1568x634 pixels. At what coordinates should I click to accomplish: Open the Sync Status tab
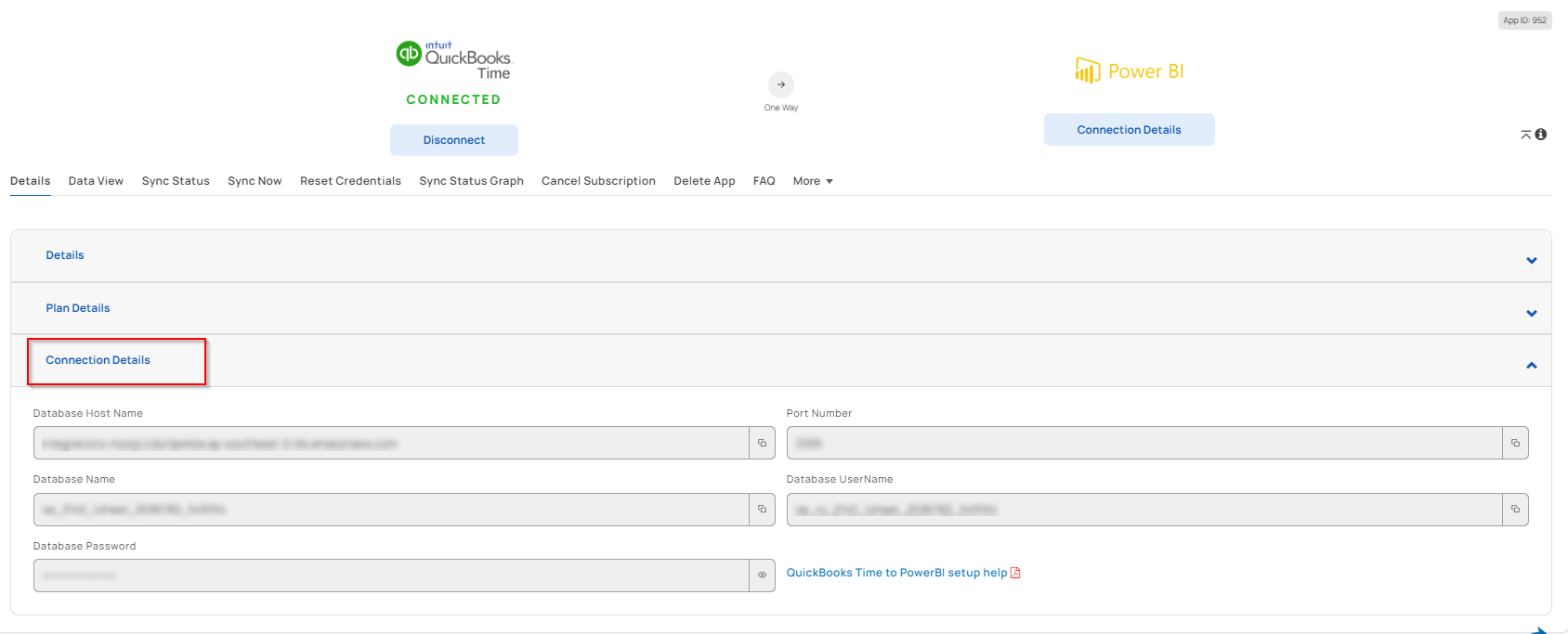pyautogui.click(x=176, y=181)
